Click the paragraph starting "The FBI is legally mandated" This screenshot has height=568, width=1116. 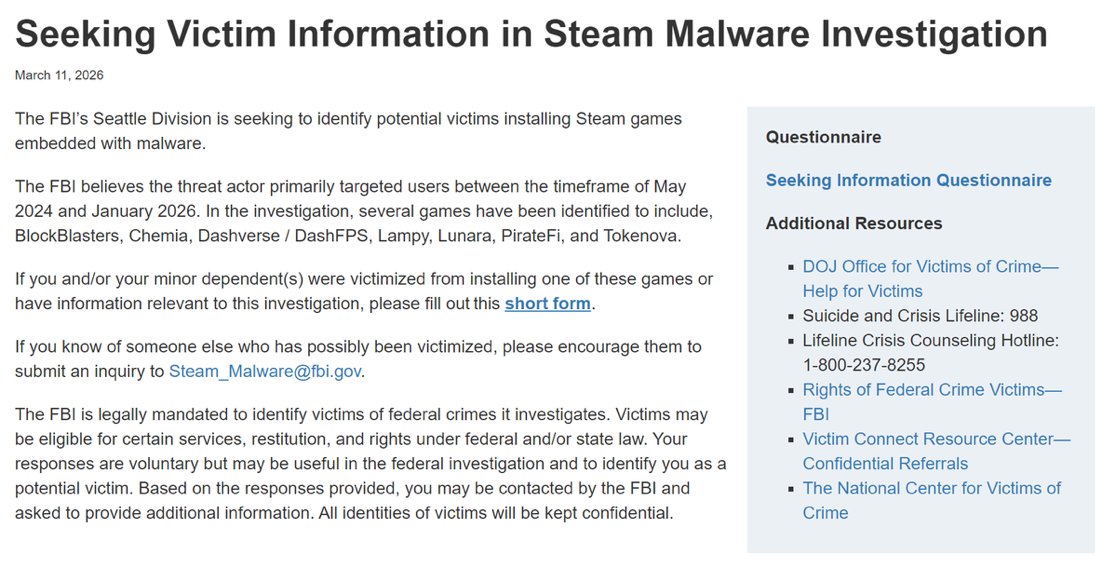(370, 464)
